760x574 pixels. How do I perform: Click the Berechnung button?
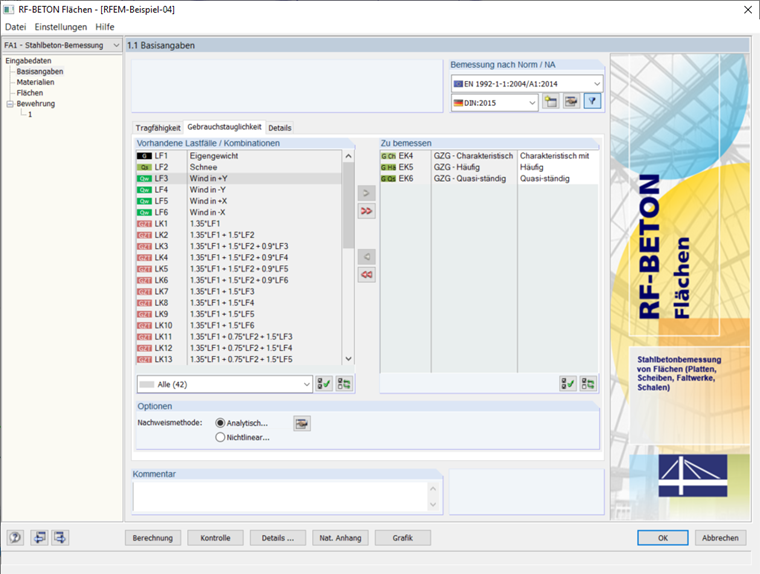153,538
